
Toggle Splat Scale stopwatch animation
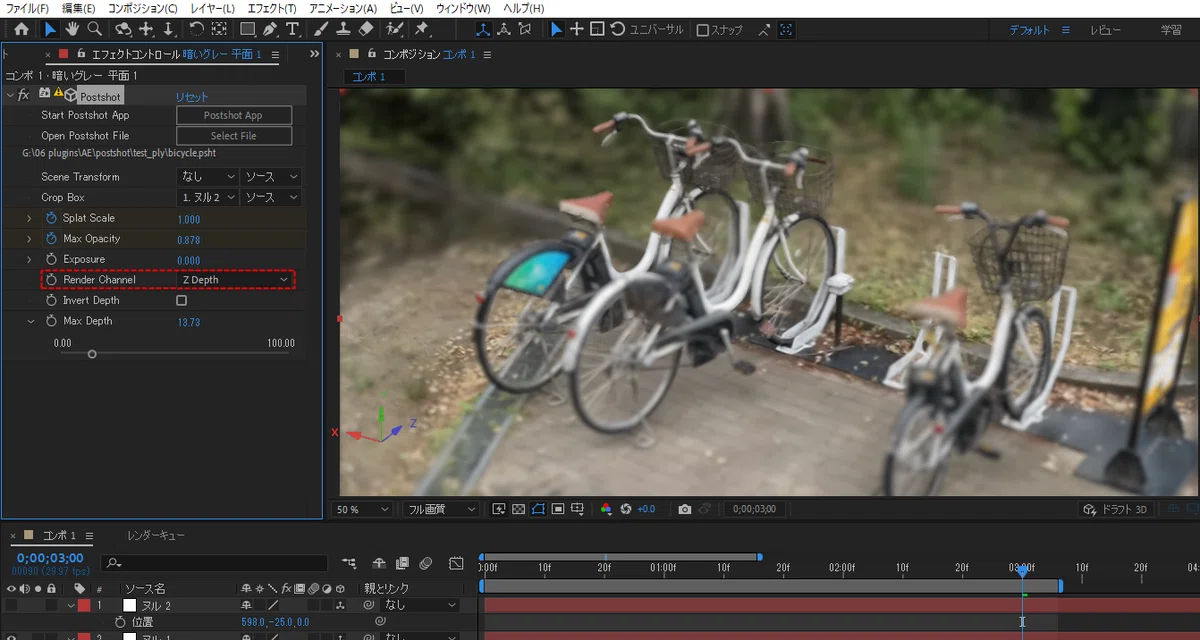(x=52, y=218)
